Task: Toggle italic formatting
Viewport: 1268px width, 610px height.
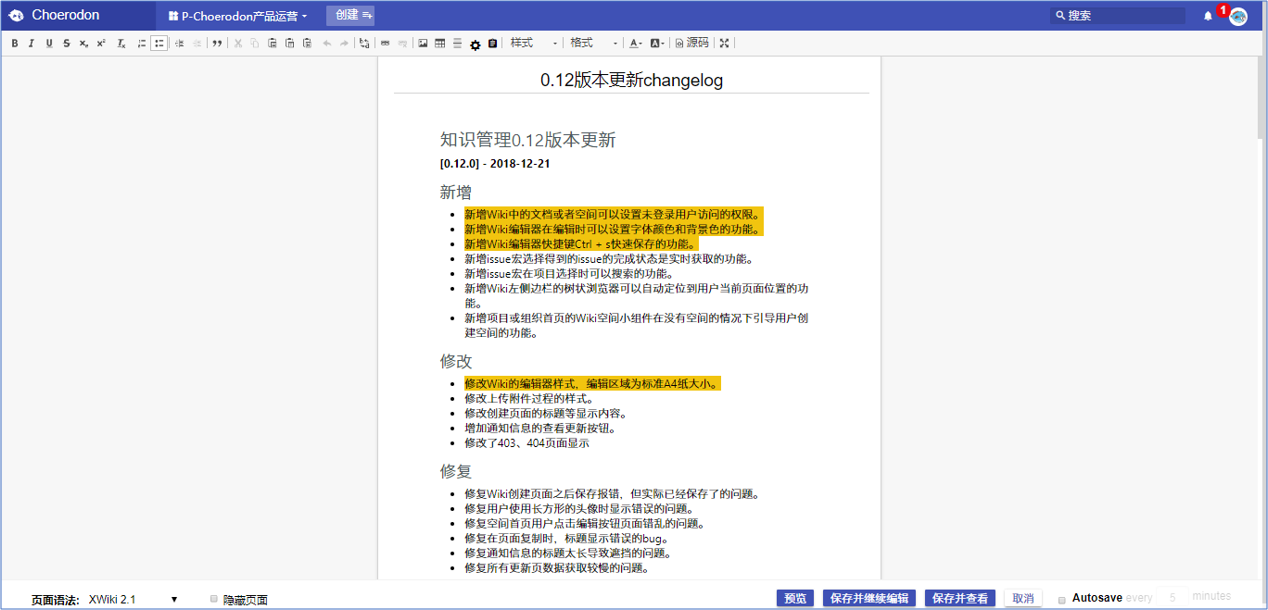Action: (32, 43)
